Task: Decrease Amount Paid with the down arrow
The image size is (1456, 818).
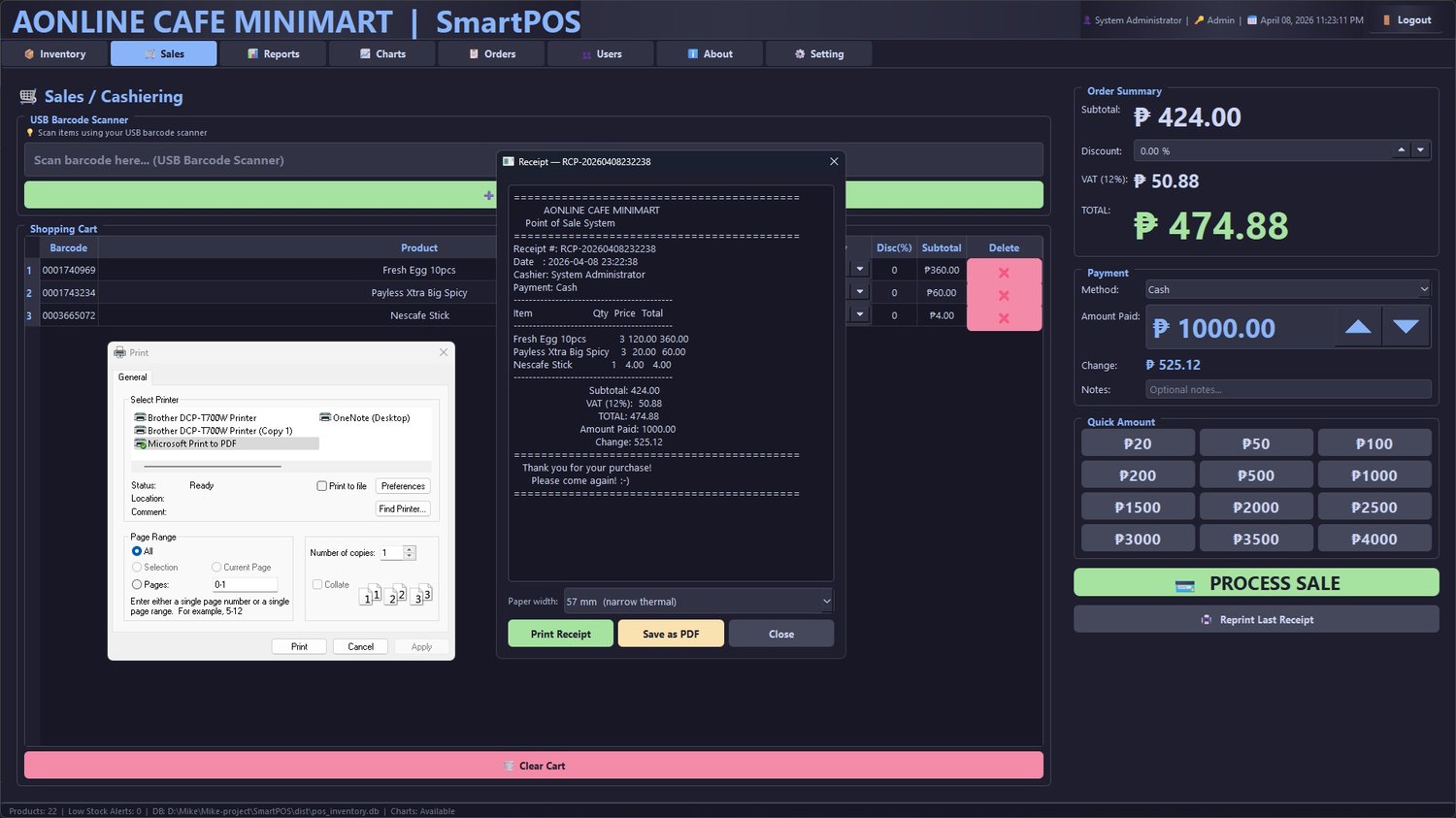Action: [x=1406, y=327]
